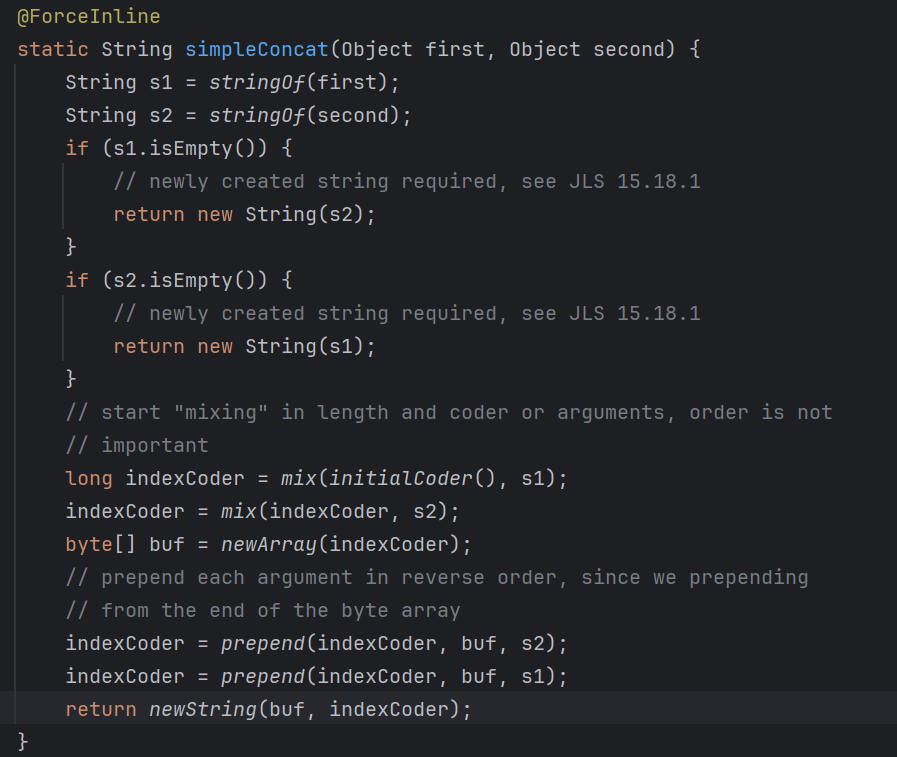This screenshot has width=897, height=757.
Task: Click stringOf in the s2 declaration
Action: coord(257,116)
